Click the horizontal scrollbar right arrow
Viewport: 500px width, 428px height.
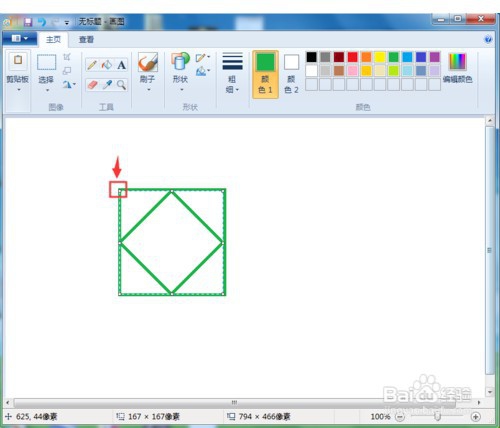(x=479, y=403)
